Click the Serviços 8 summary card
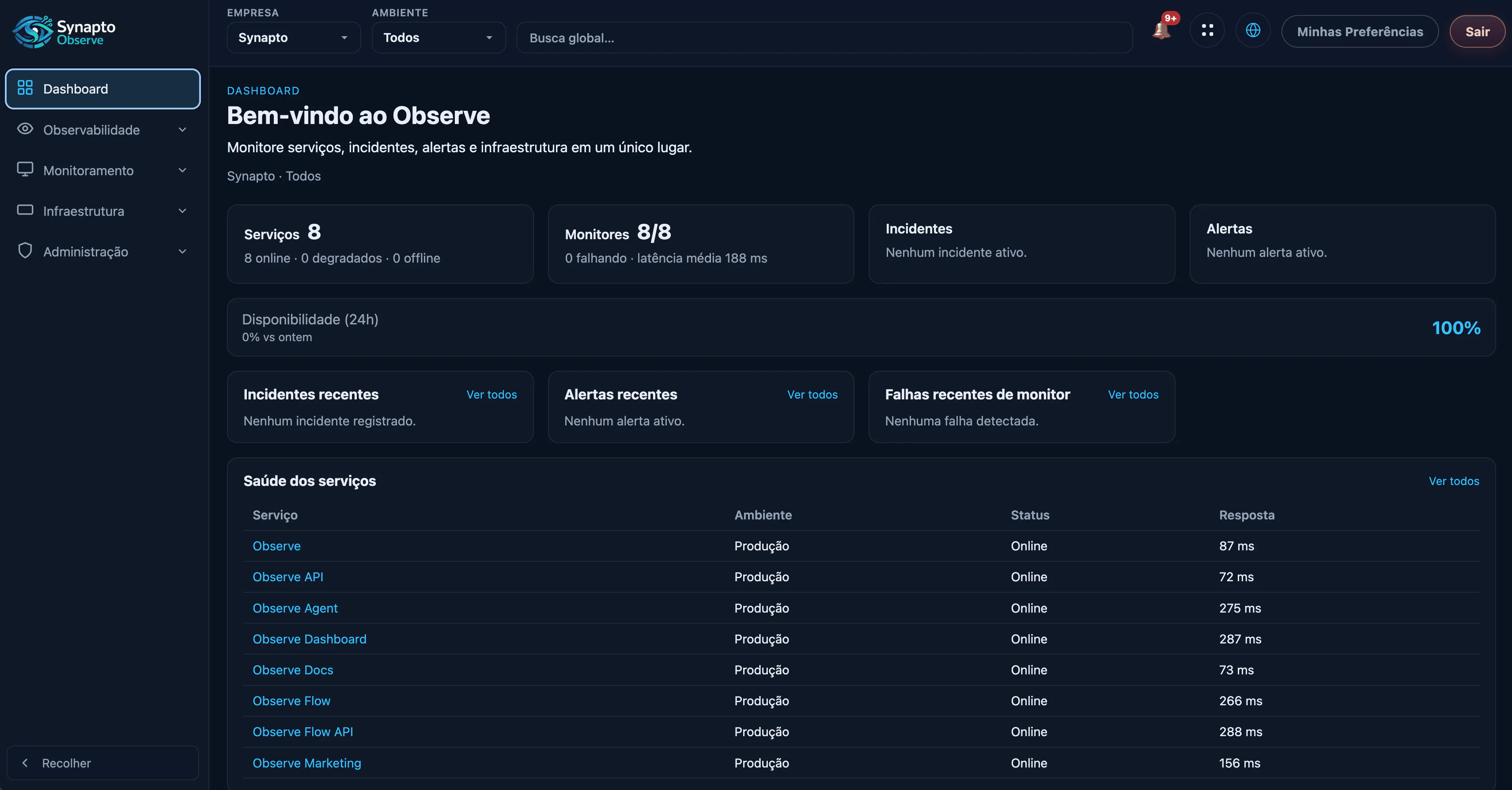Image resolution: width=1512 pixels, height=790 pixels. (x=380, y=244)
